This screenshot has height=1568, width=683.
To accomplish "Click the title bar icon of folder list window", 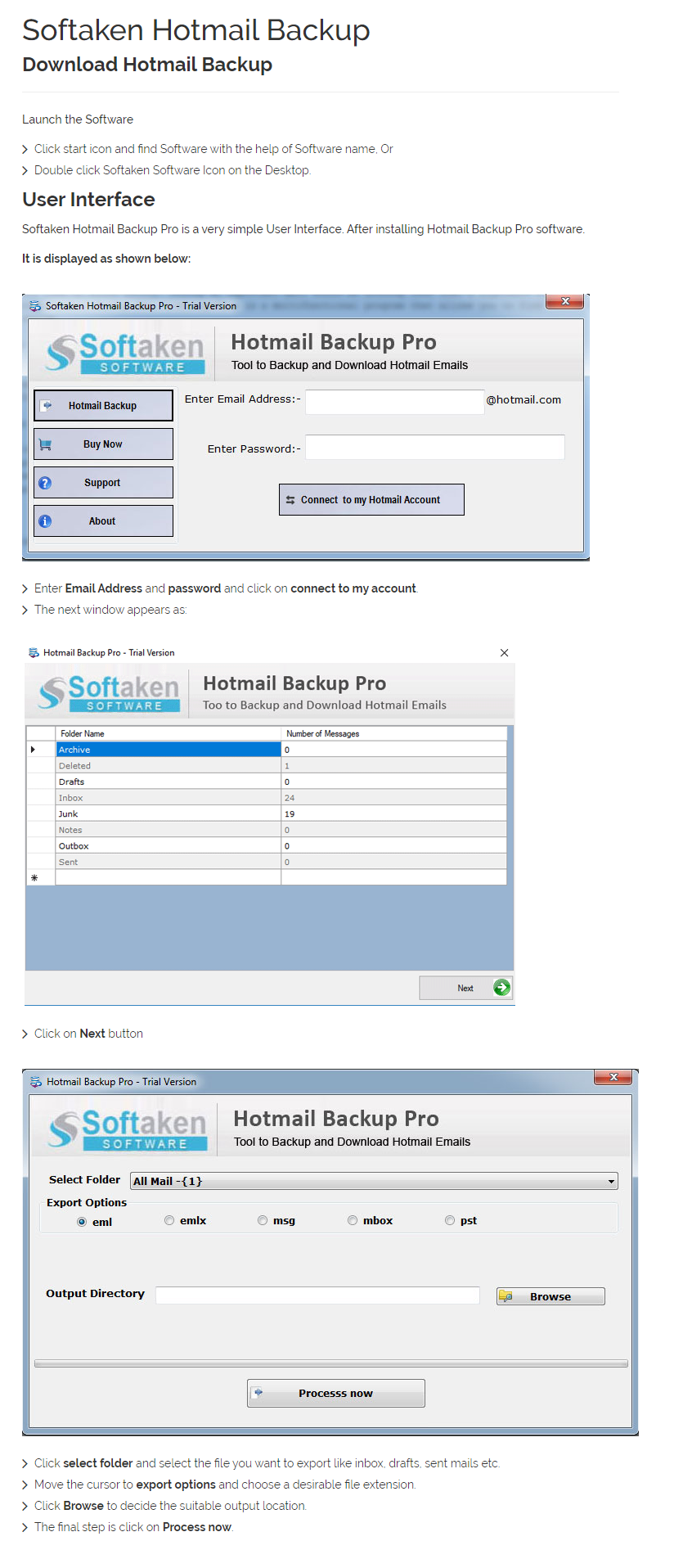I will (x=34, y=652).
